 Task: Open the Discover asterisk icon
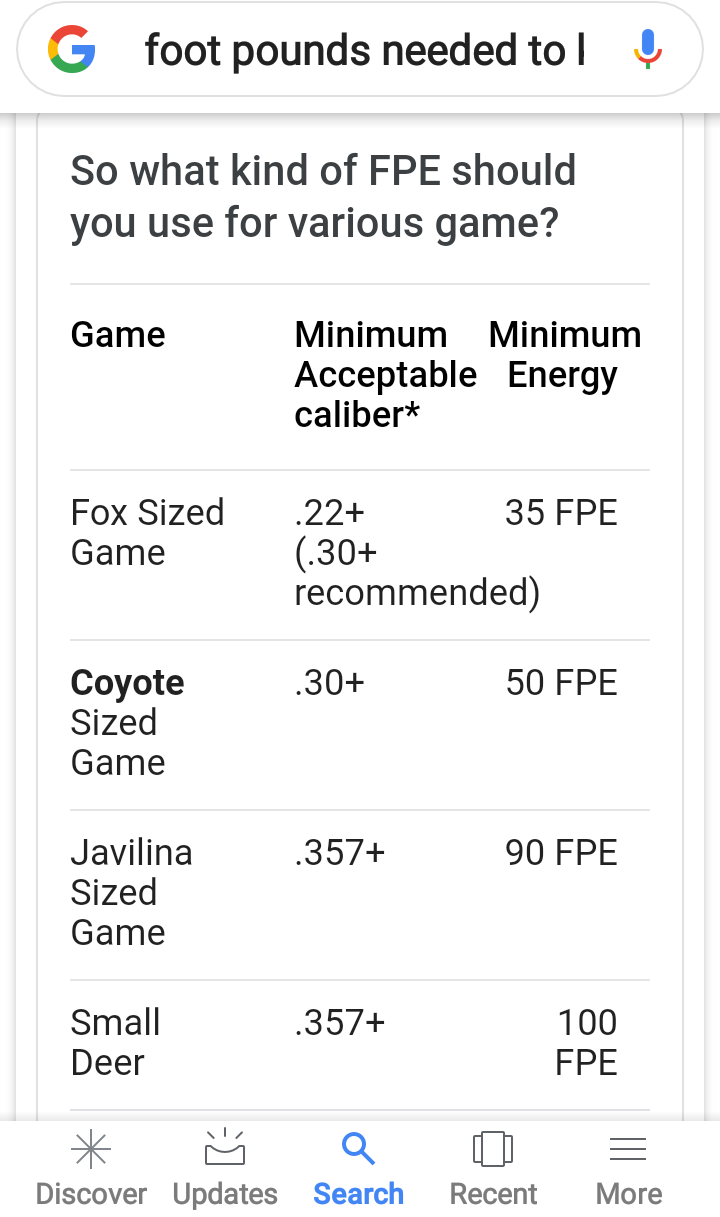(91, 1150)
